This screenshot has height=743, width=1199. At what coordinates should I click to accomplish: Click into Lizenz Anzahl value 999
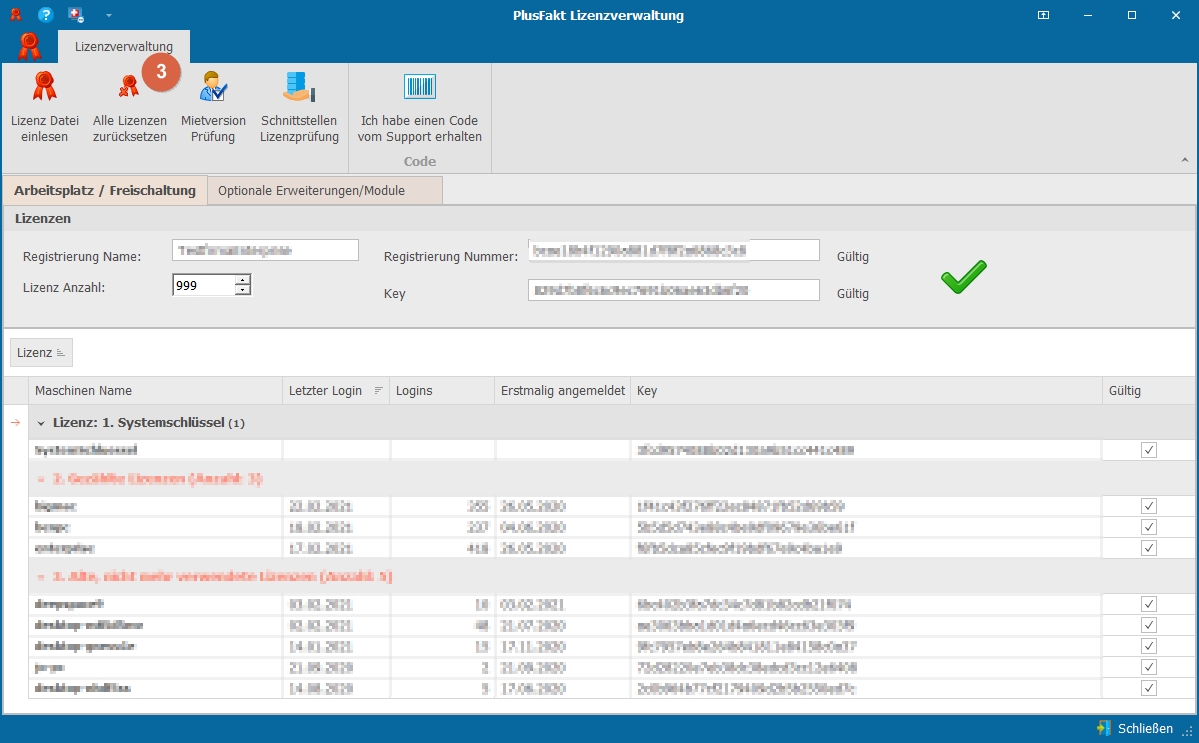pos(203,285)
